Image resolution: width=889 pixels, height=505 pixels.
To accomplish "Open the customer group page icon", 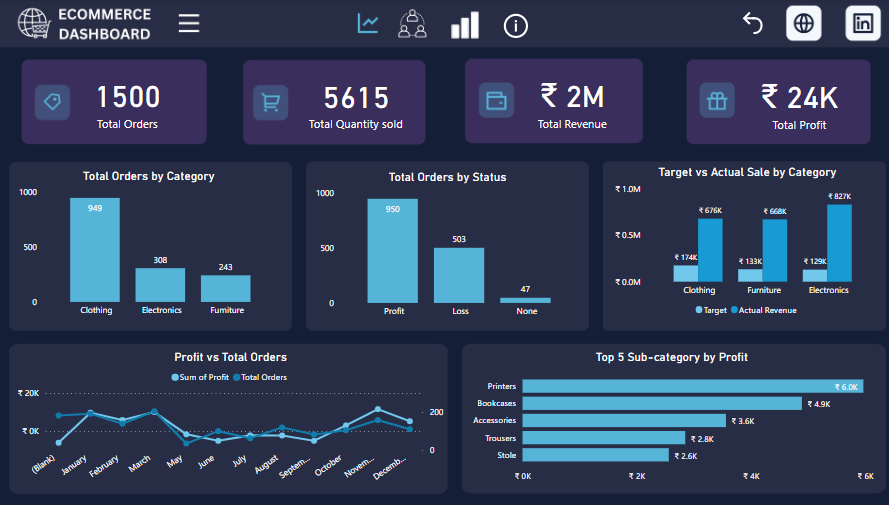I will (412, 24).
